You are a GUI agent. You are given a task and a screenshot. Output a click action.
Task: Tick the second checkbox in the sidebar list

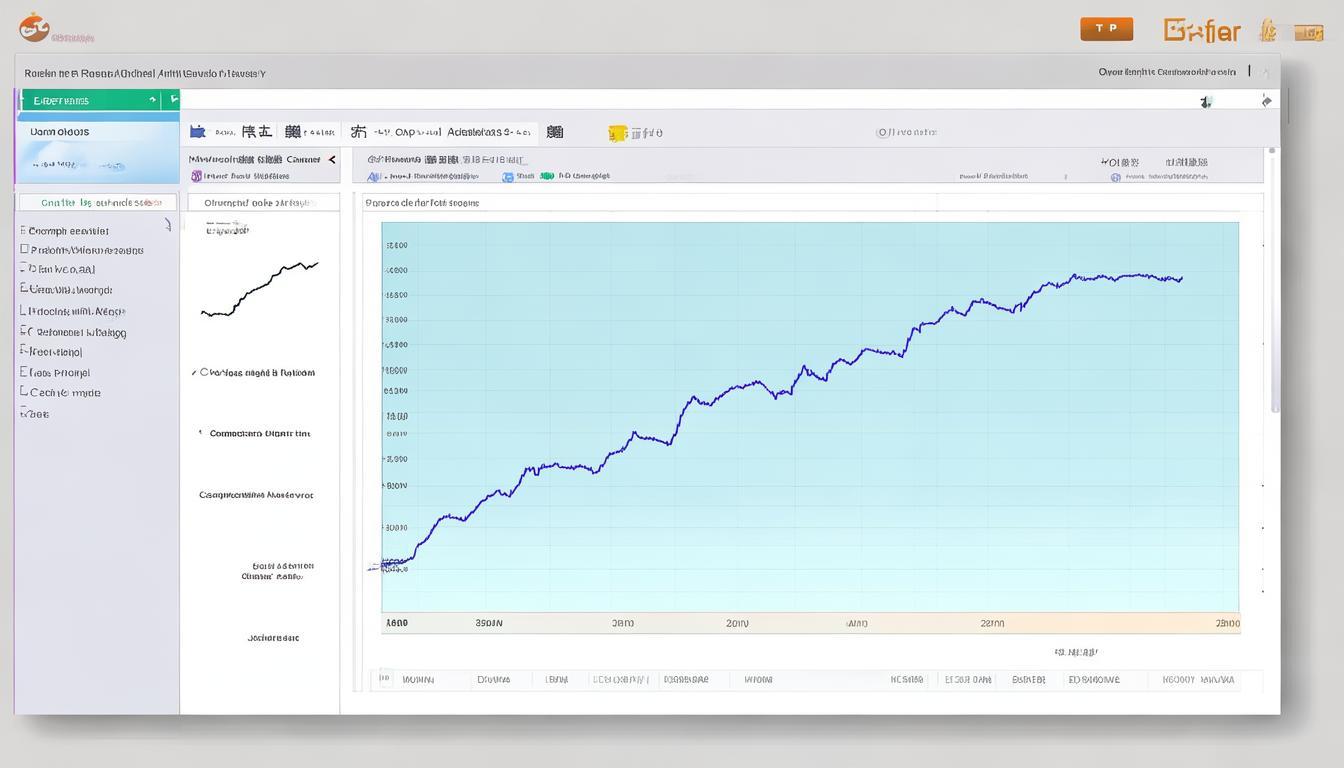24,249
